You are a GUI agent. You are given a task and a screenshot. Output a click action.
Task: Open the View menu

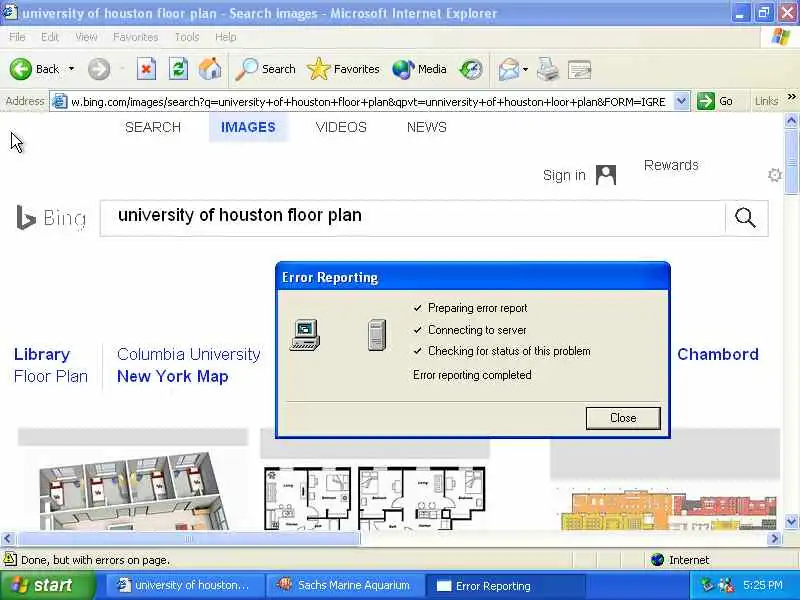pyautogui.click(x=86, y=37)
